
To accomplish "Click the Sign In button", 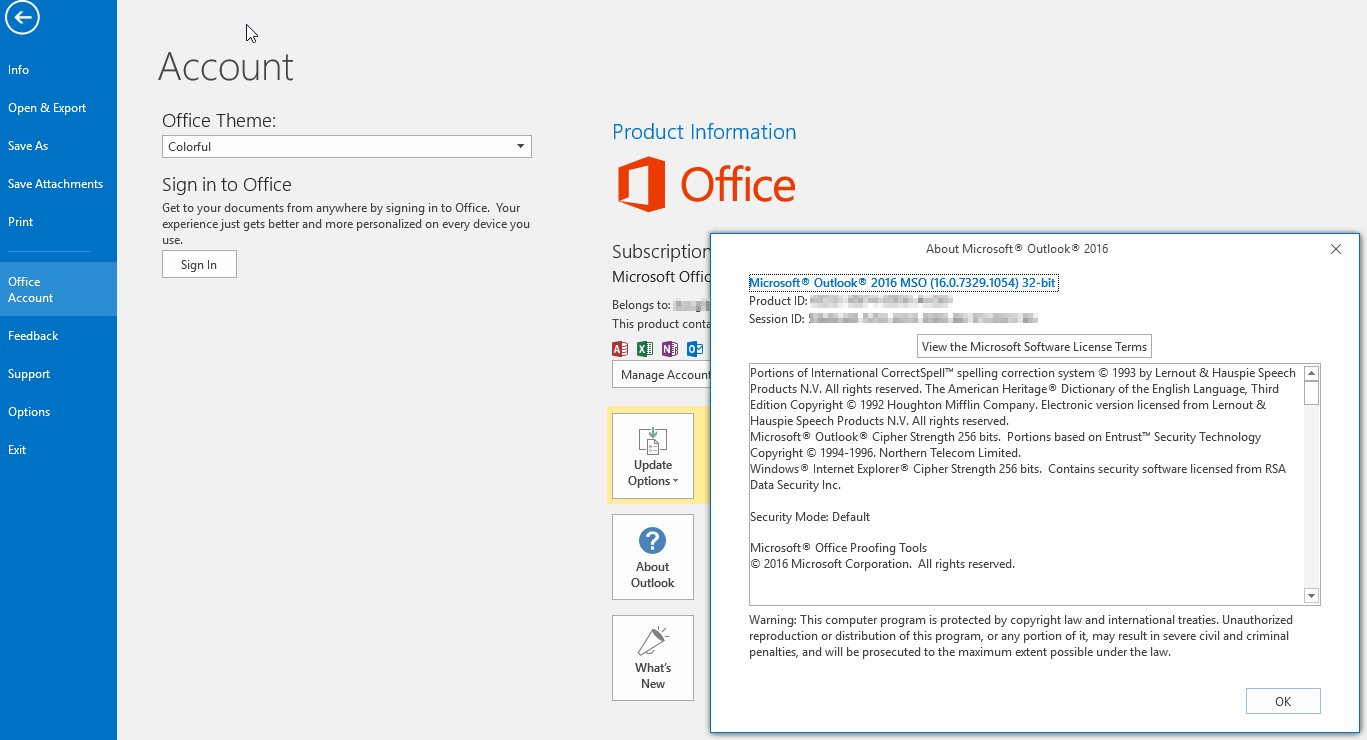I will (x=199, y=264).
